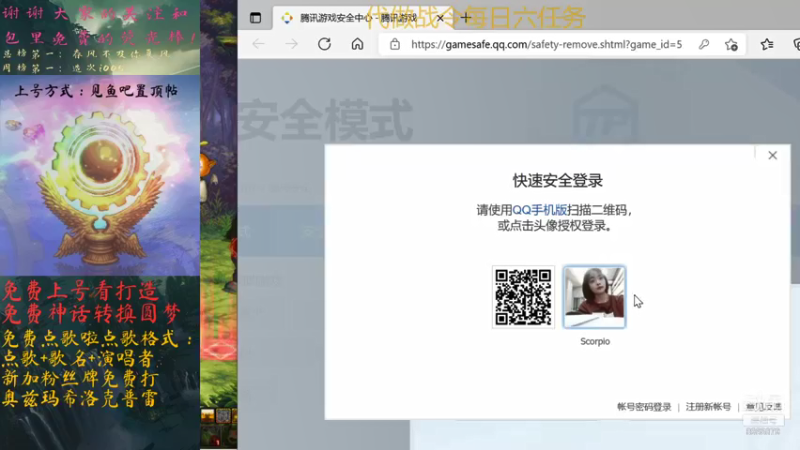The width and height of the screenshot is (800, 450).
Task: Open the favorites list icon
Action: click(767, 44)
